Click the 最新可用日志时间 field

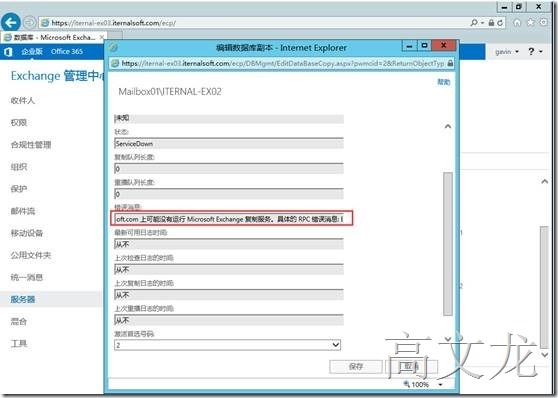(x=229, y=245)
